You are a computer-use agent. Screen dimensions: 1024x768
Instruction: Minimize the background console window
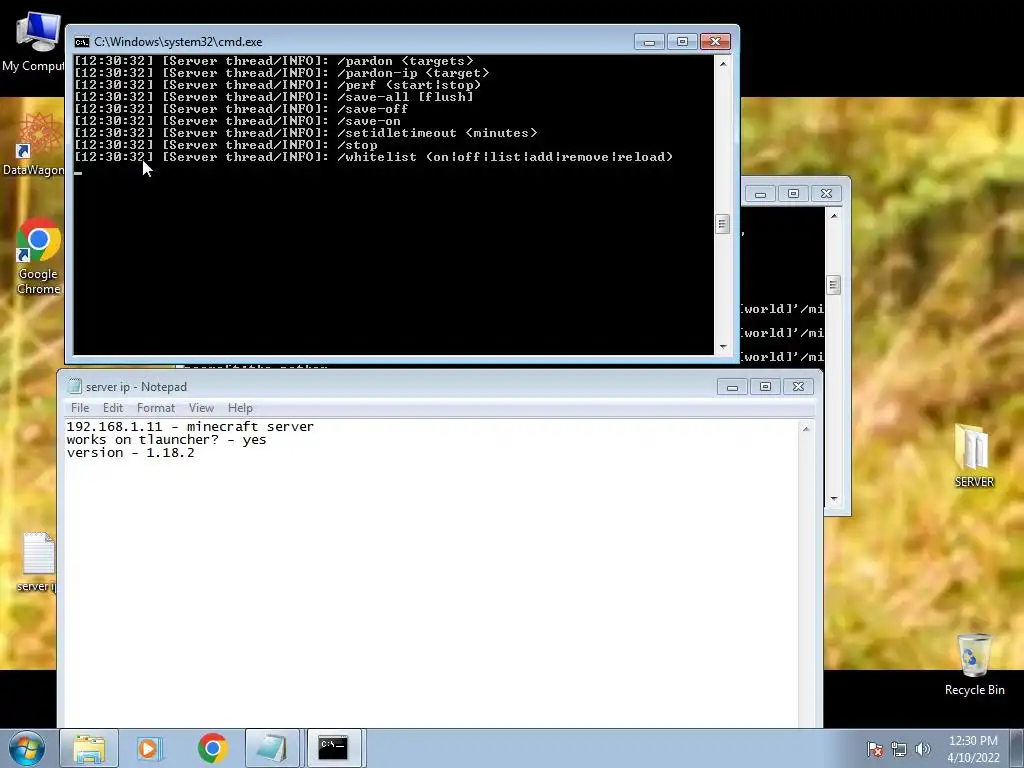pyautogui.click(x=760, y=194)
